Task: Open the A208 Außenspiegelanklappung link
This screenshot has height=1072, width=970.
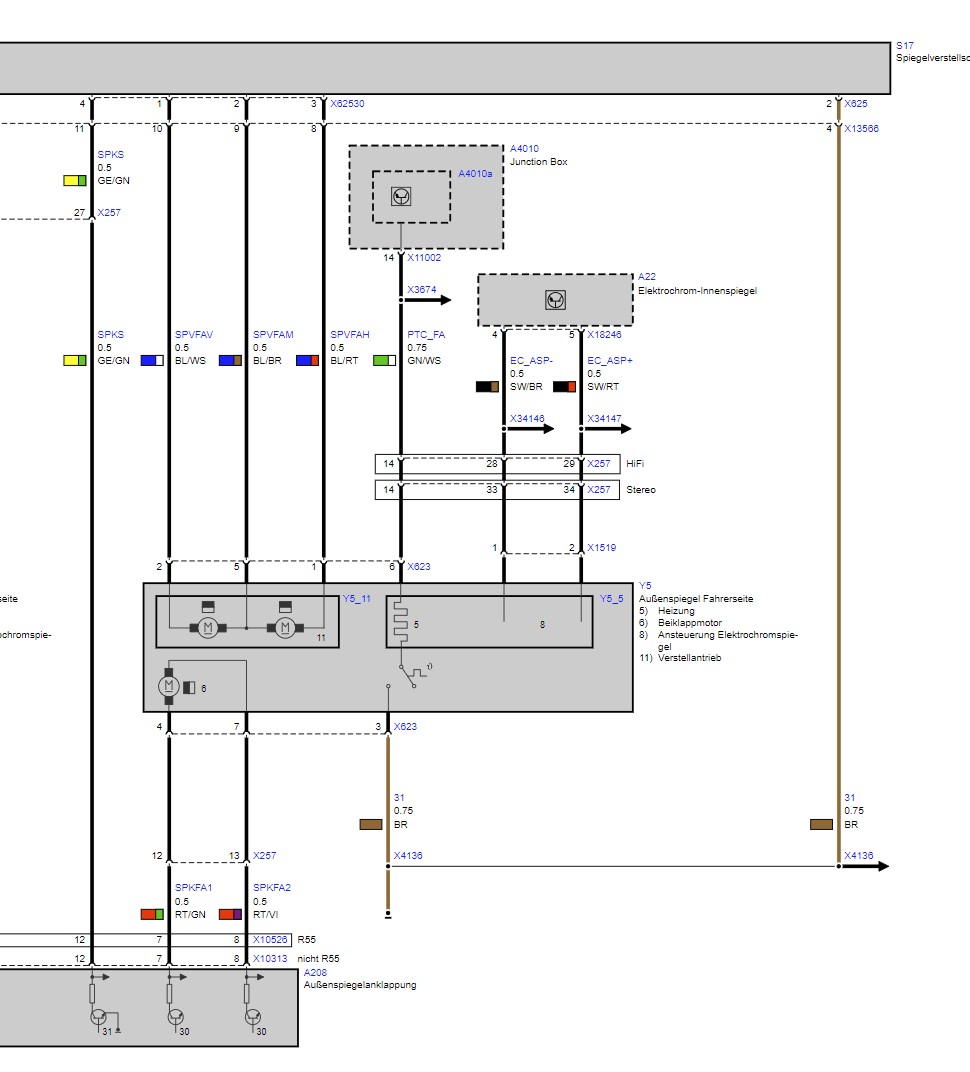Action: (x=315, y=972)
